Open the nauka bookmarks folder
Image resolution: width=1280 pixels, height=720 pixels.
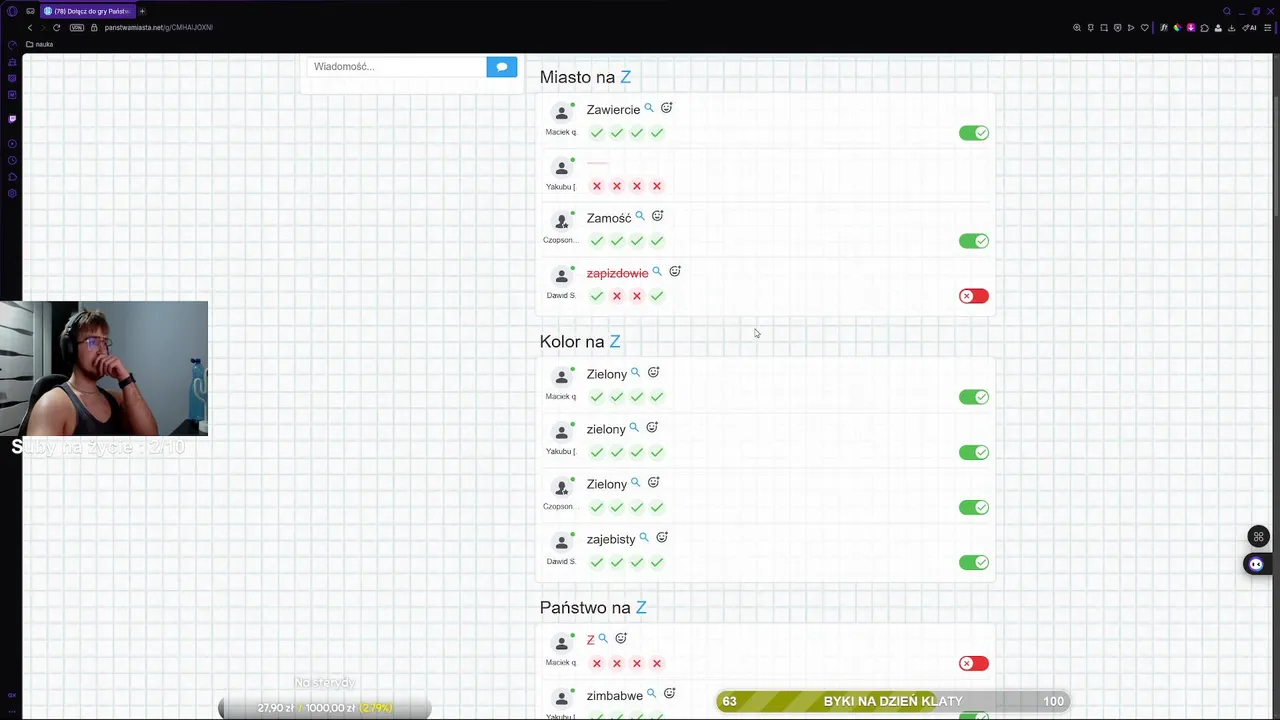click(39, 44)
